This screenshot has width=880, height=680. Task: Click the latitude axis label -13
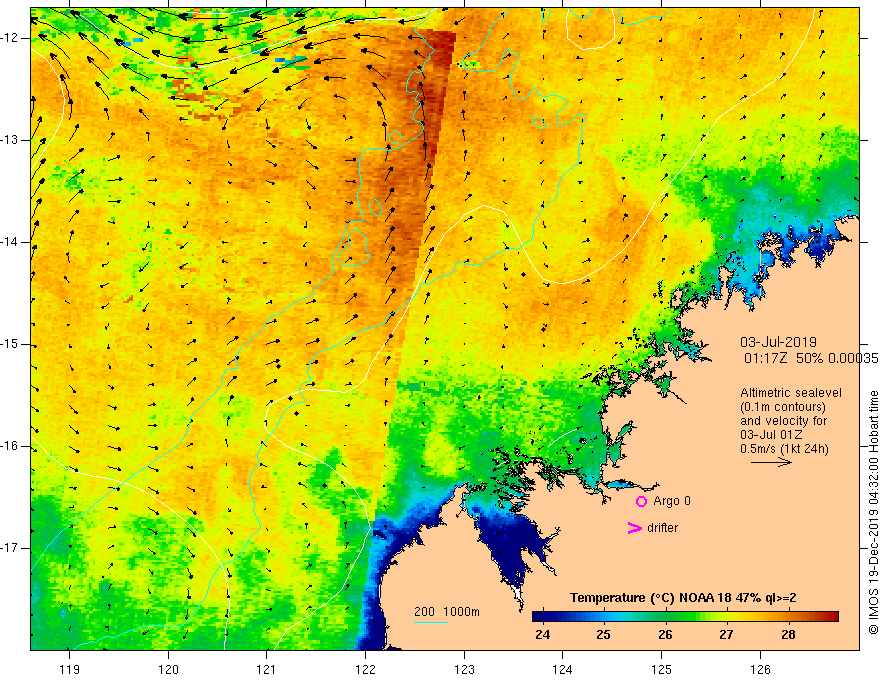click(x=10, y=140)
